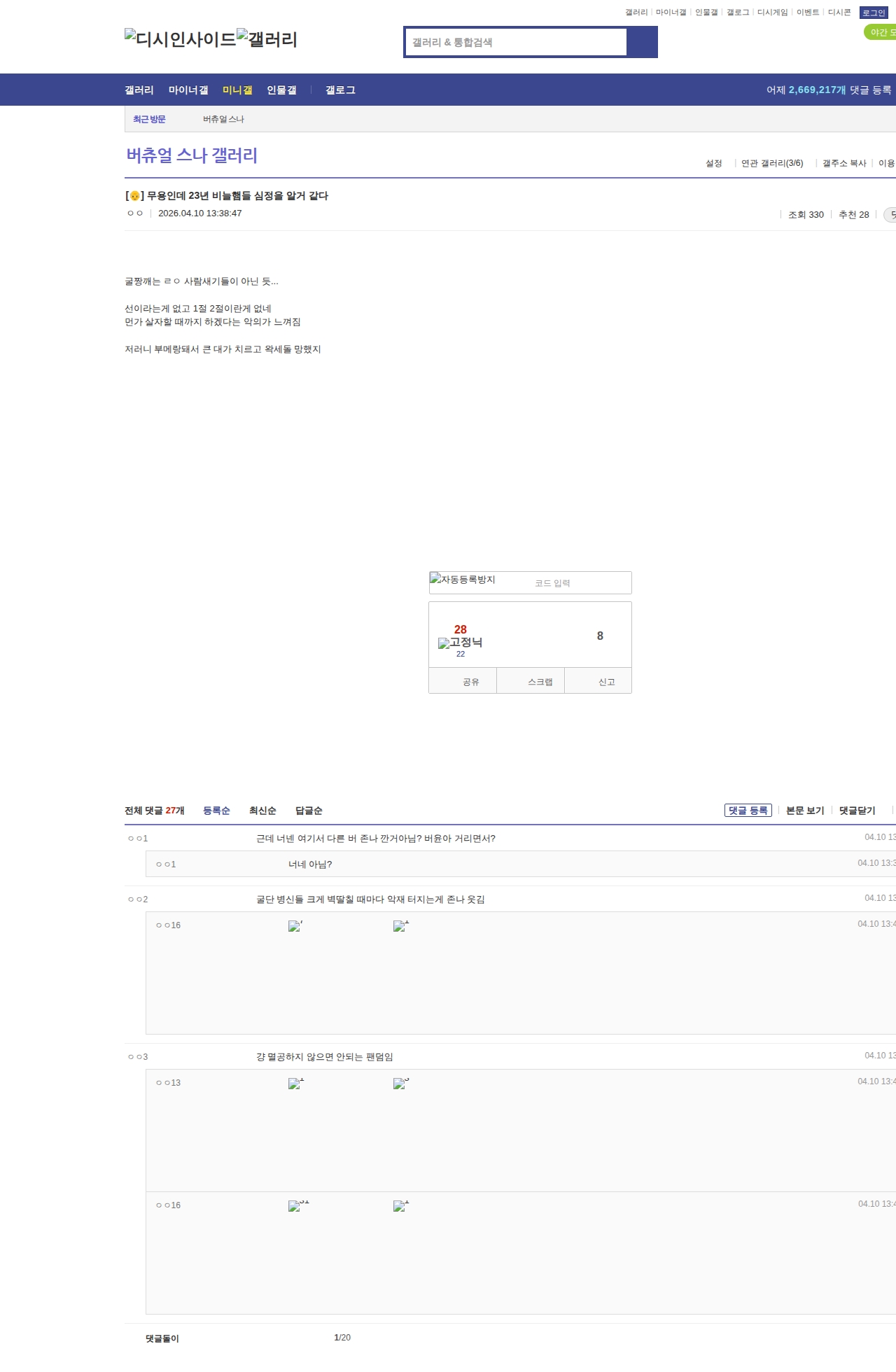Open the 설정 settings menu
Image resolution: width=896 pixels, height=1372 pixels.
[x=714, y=163]
